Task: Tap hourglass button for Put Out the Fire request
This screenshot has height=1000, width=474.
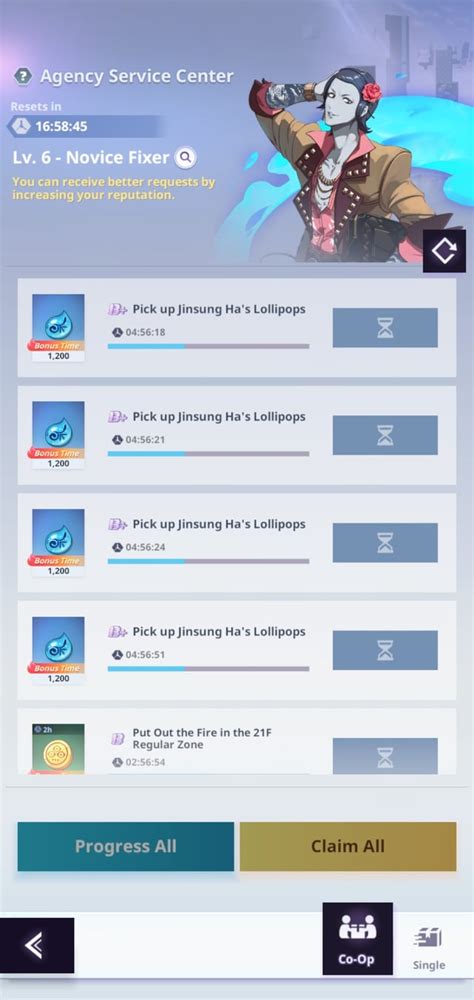Action: click(385, 756)
